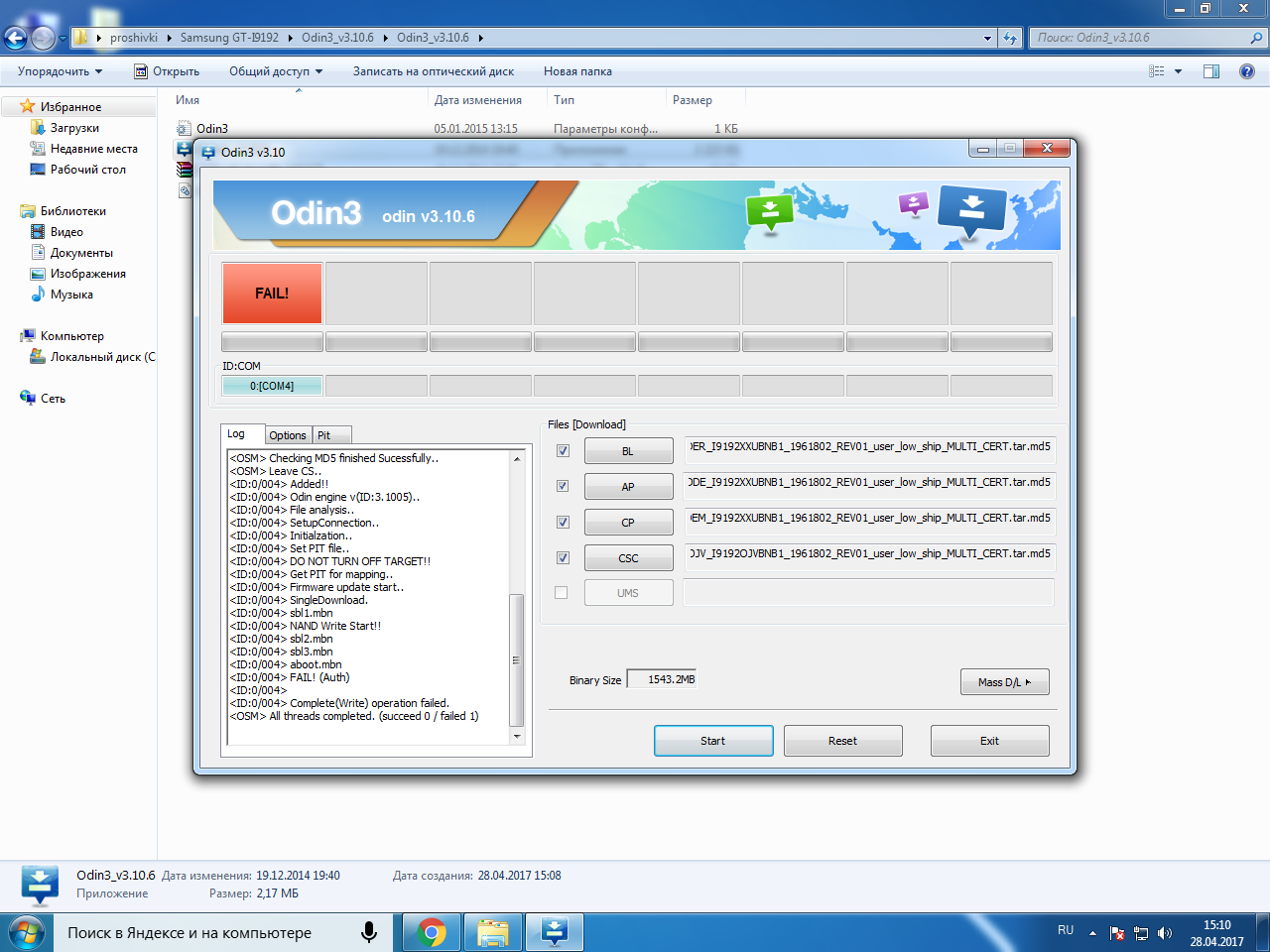Image resolution: width=1270 pixels, height=952 pixels.
Task: Click the Odin3_v3.10.6 application icon in details pane
Action: pyautogui.click(x=40, y=886)
